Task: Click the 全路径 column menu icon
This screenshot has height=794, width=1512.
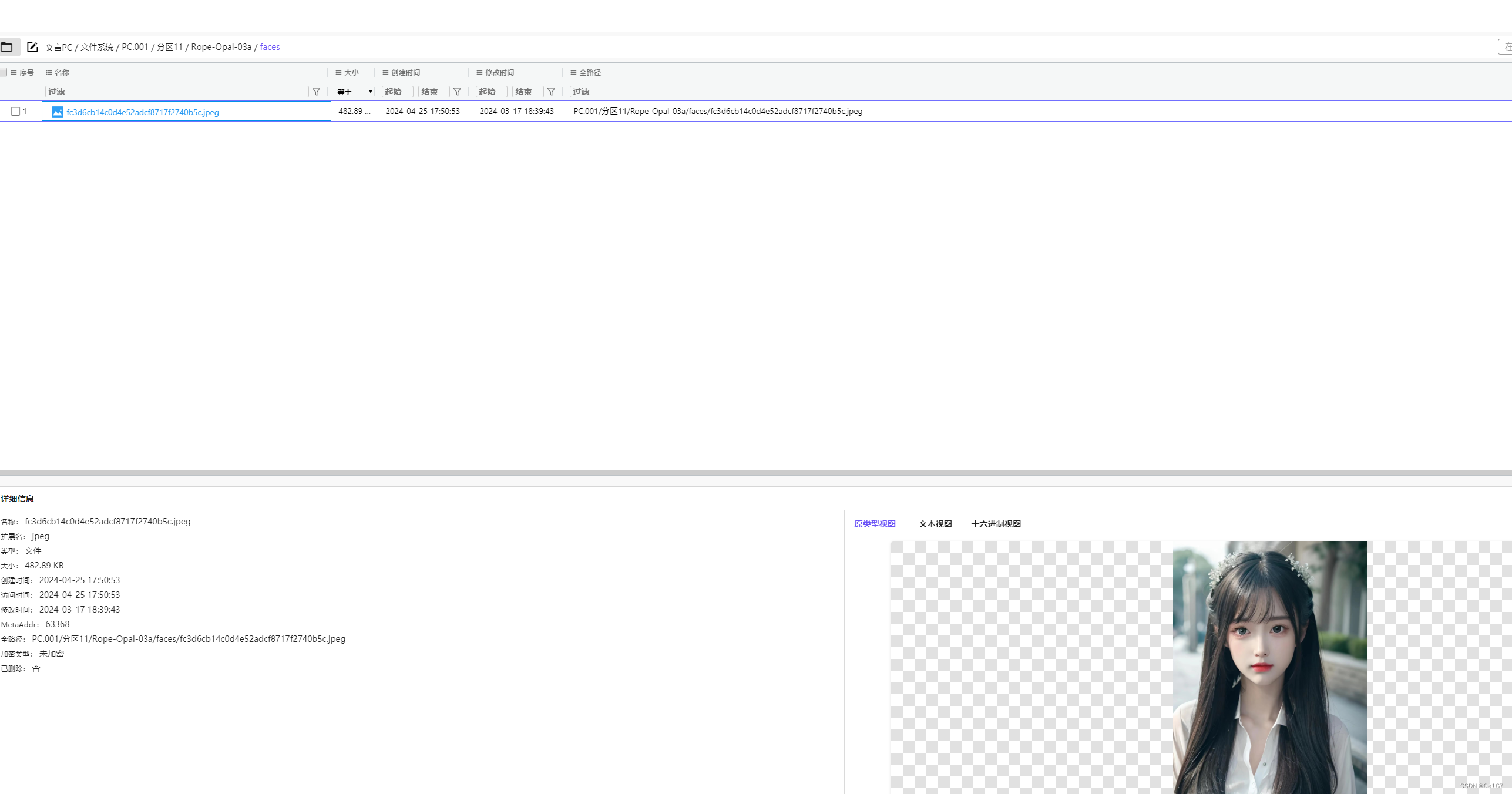Action: (573, 73)
